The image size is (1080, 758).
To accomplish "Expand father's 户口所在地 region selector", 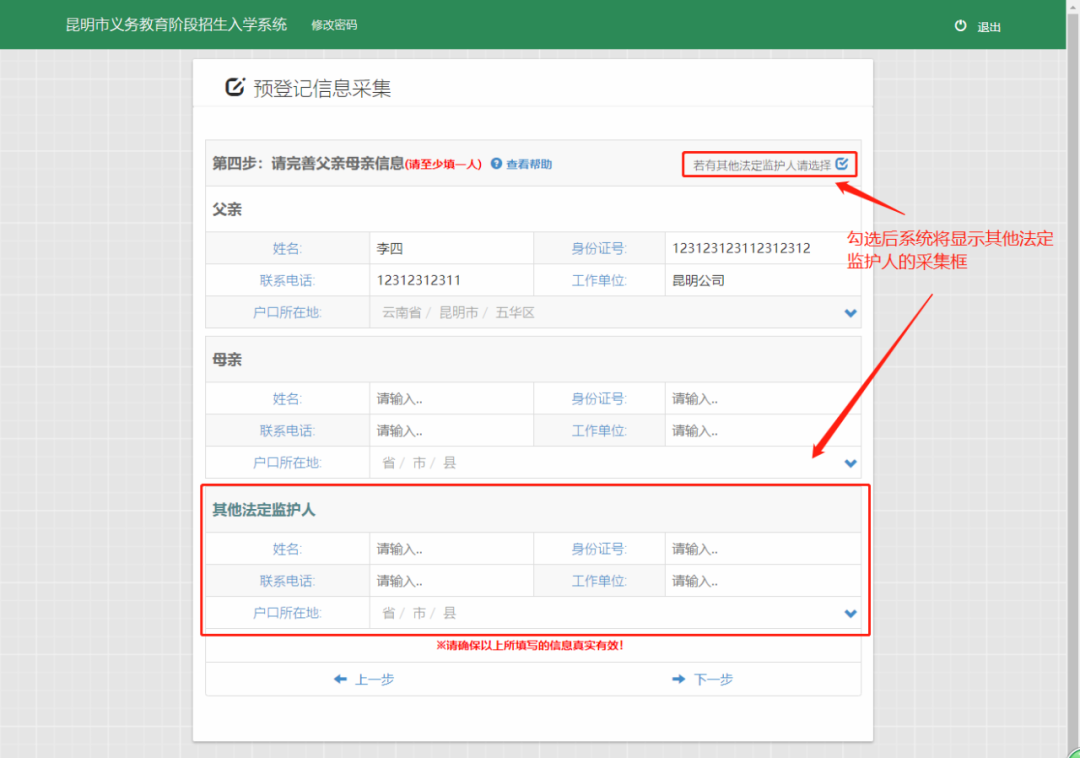I will click(x=851, y=313).
